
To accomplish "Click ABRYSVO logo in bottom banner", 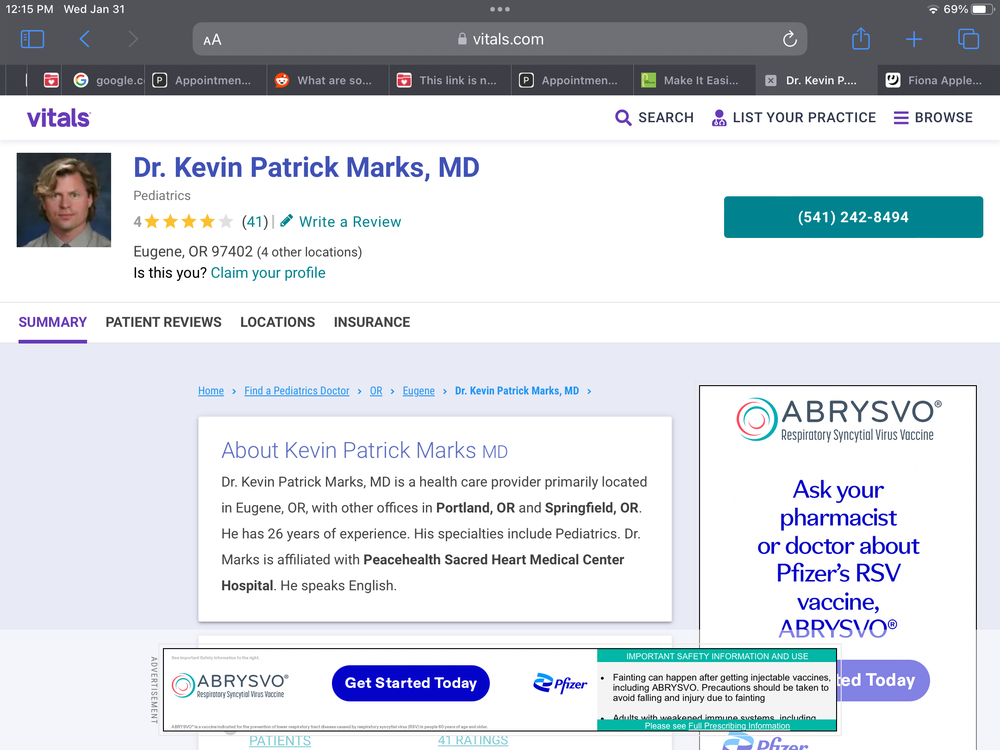I will tap(230, 686).
